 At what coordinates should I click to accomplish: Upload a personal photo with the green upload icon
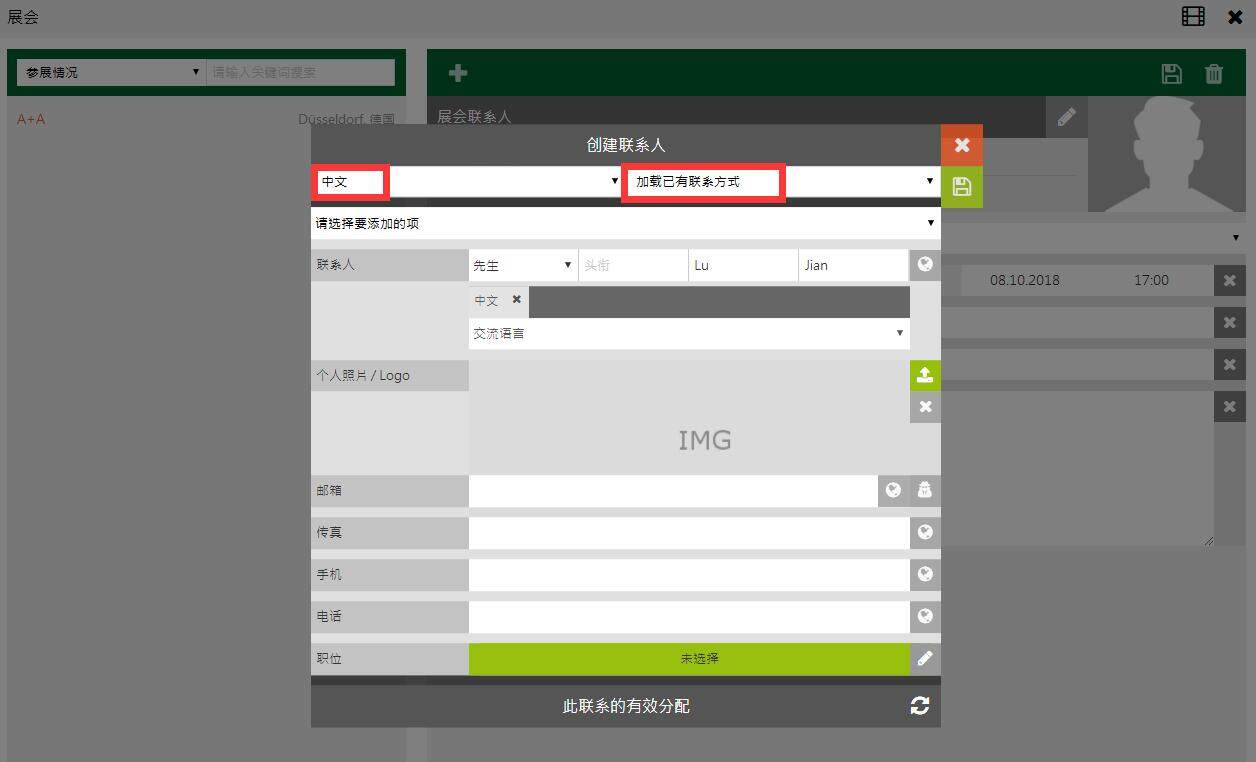point(925,375)
